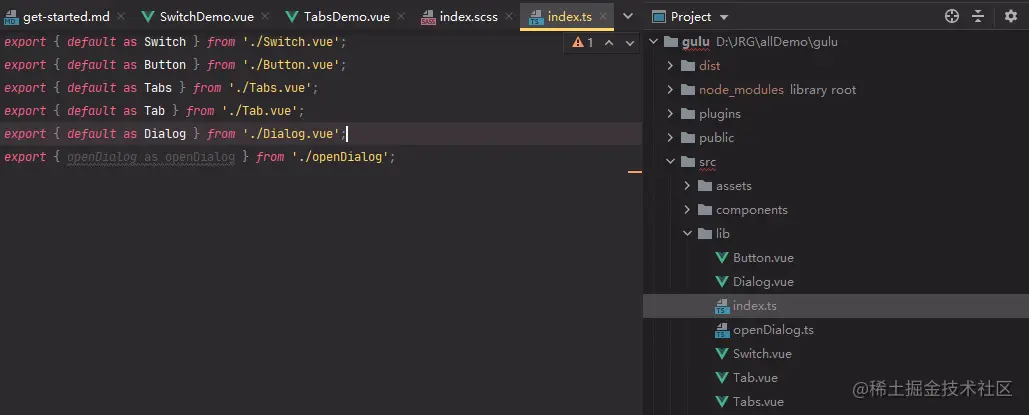Viewport: 1029px width, 415px height.
Task: Select the assets folder in tree
Action: (x=734, y=186)
